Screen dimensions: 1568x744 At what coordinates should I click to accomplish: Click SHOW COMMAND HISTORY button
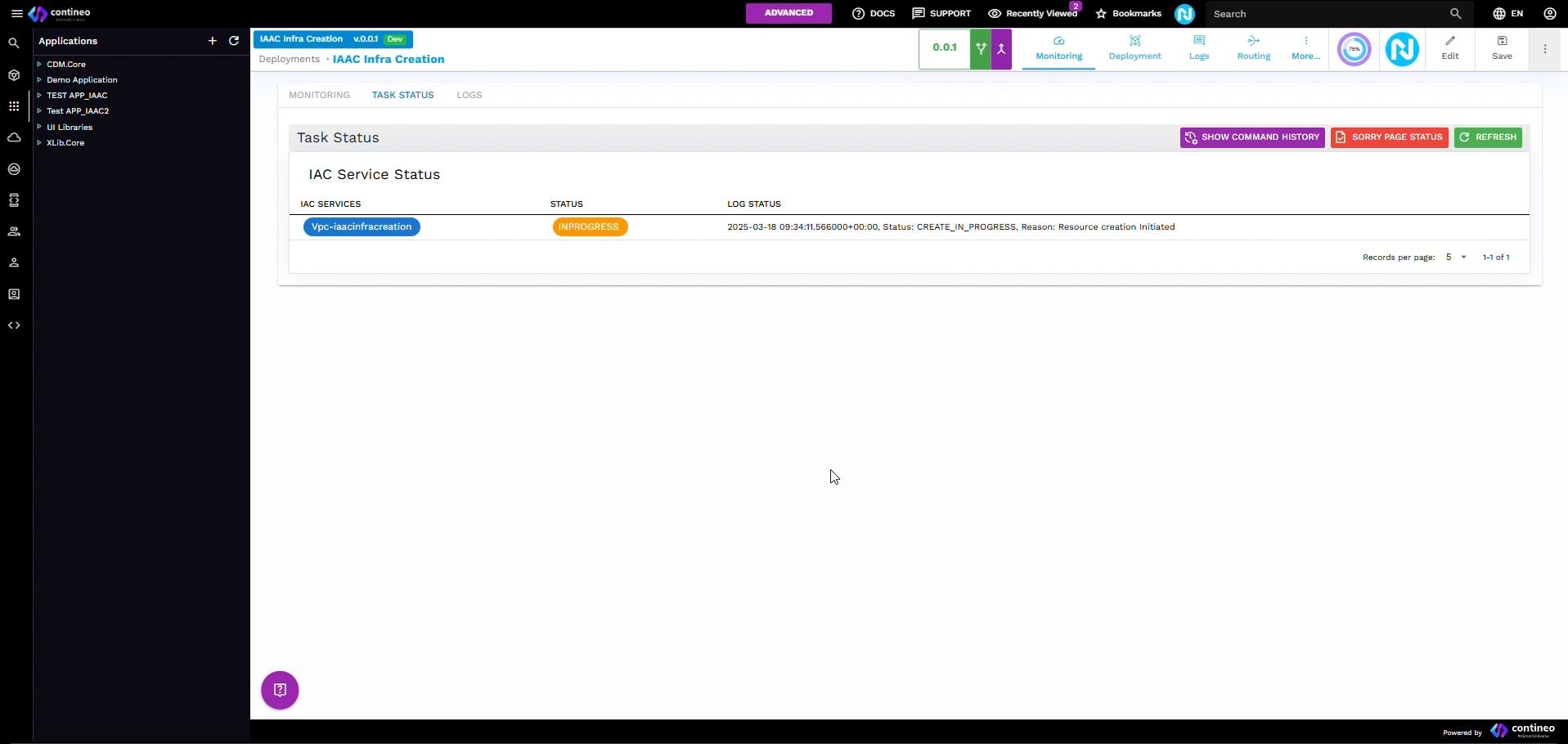pyautogui.click(x=1251, y=137)
